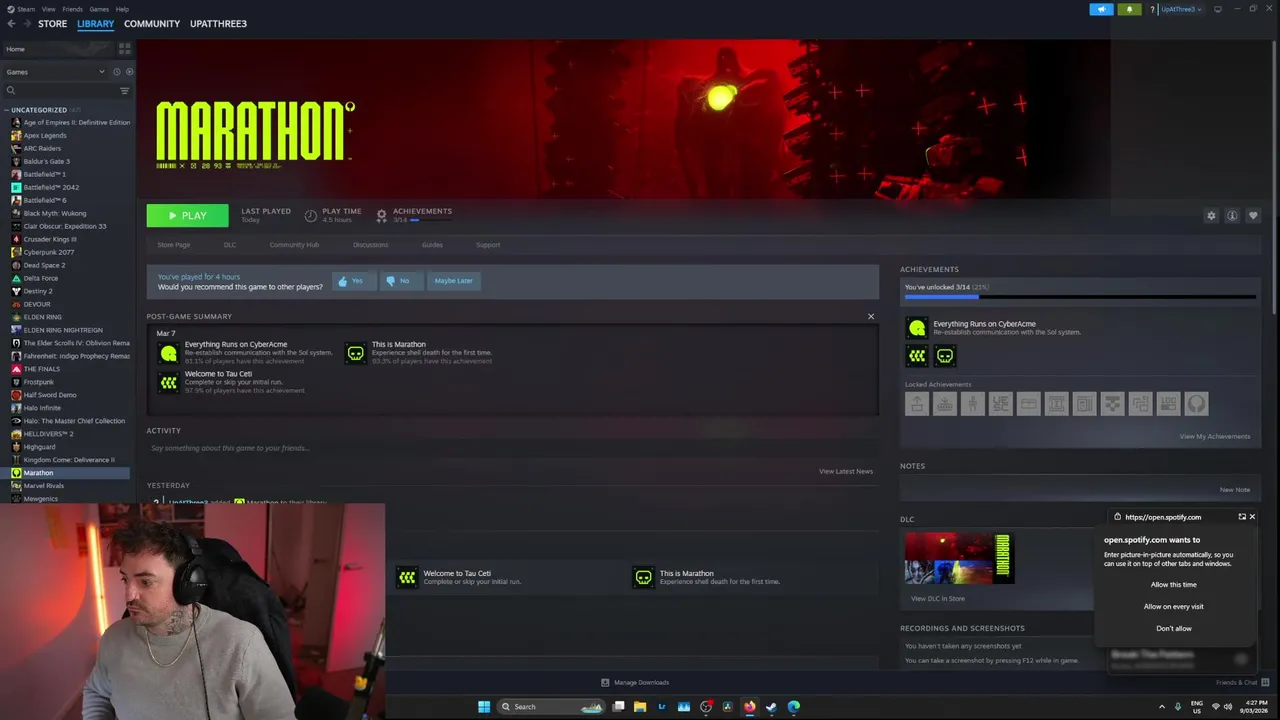1280x720 pixels.
Task: Open the View menu
Action: [48, 9]
